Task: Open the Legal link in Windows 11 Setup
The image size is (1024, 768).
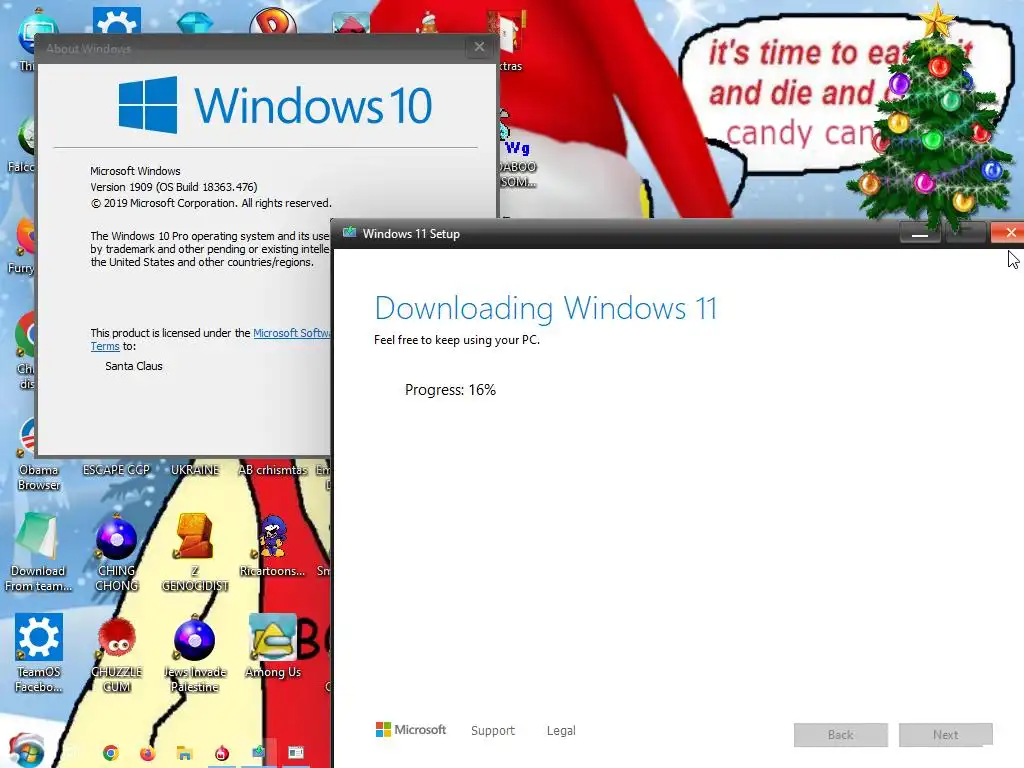Action: point(561,730)
